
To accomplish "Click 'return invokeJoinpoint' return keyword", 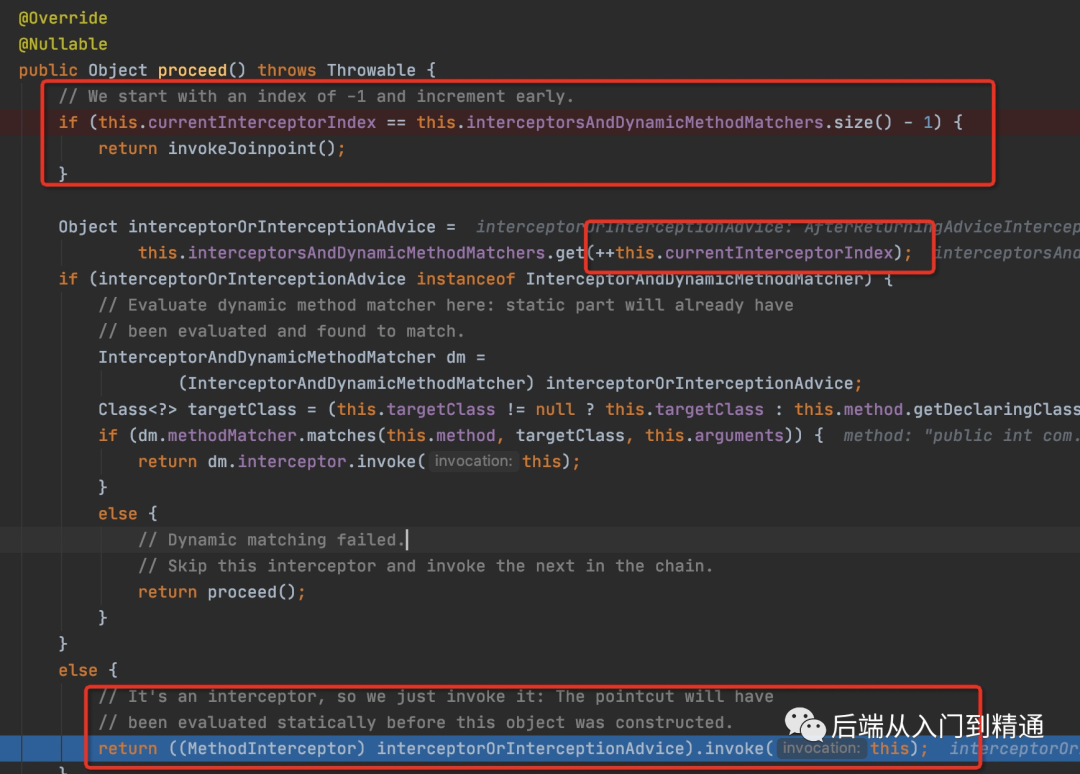I will [127, 149].
